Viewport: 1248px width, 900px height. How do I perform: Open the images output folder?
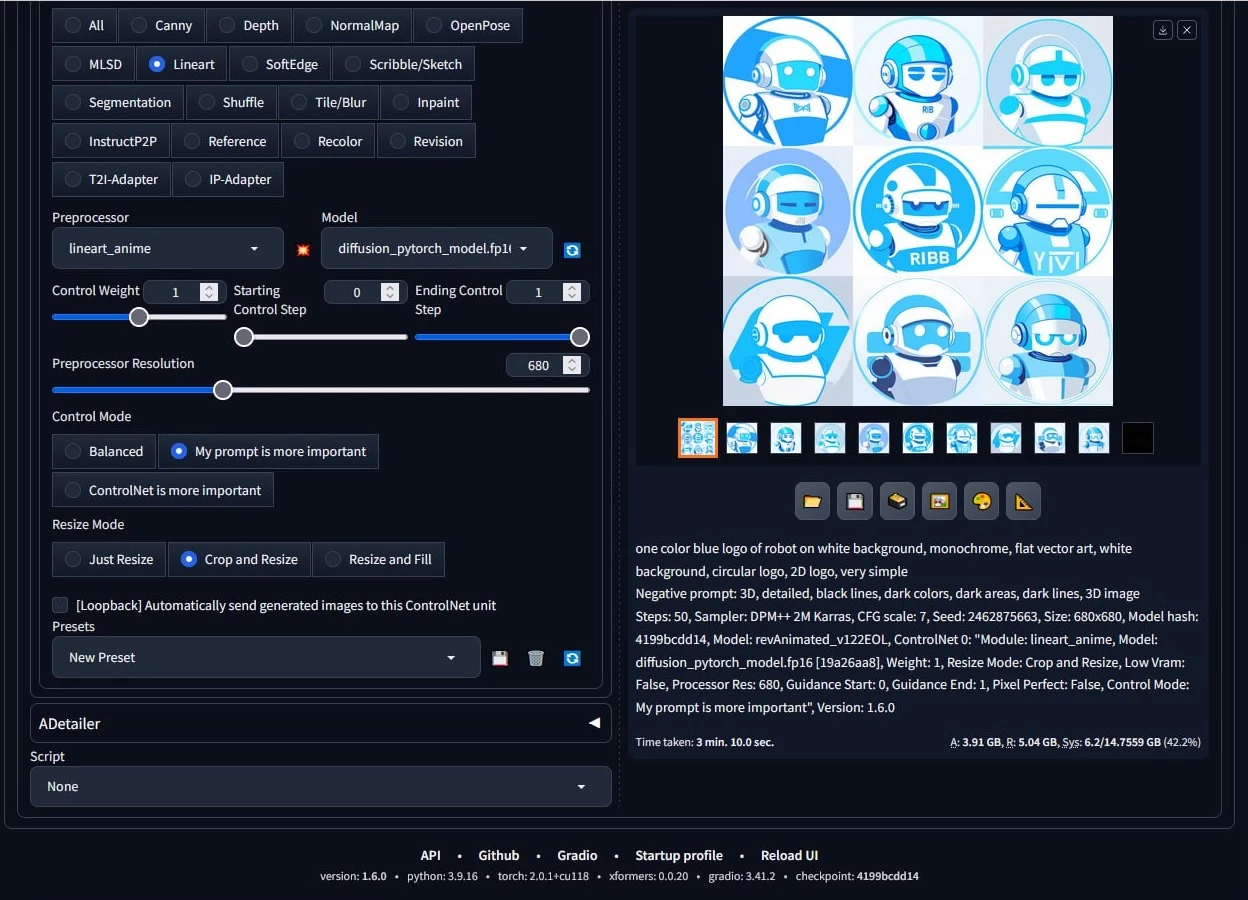pos(812,501)
